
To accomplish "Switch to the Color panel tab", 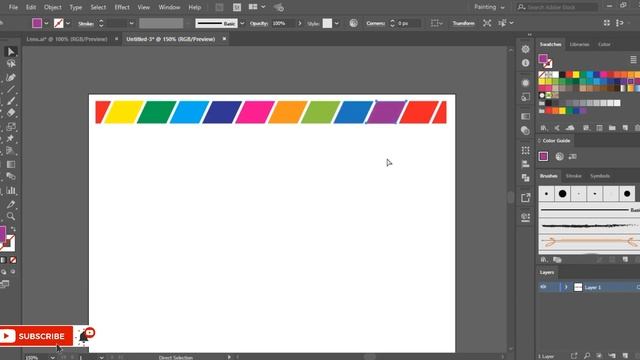I will [604, 44].
